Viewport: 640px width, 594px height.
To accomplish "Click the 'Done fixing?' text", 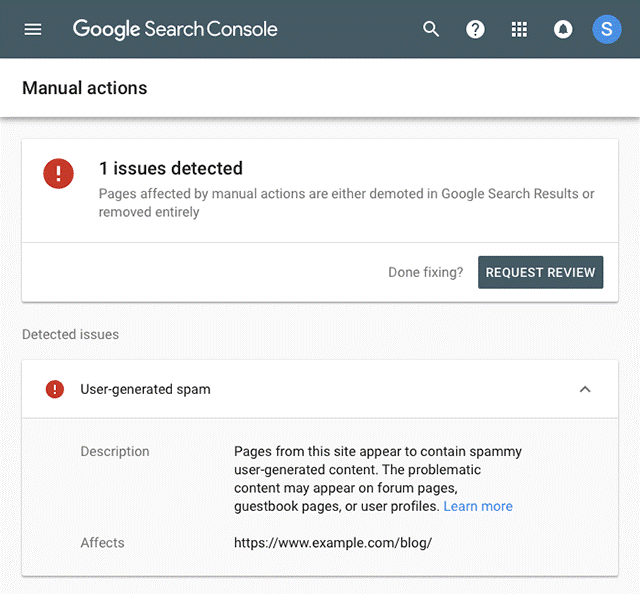I will tap(425, 272).
